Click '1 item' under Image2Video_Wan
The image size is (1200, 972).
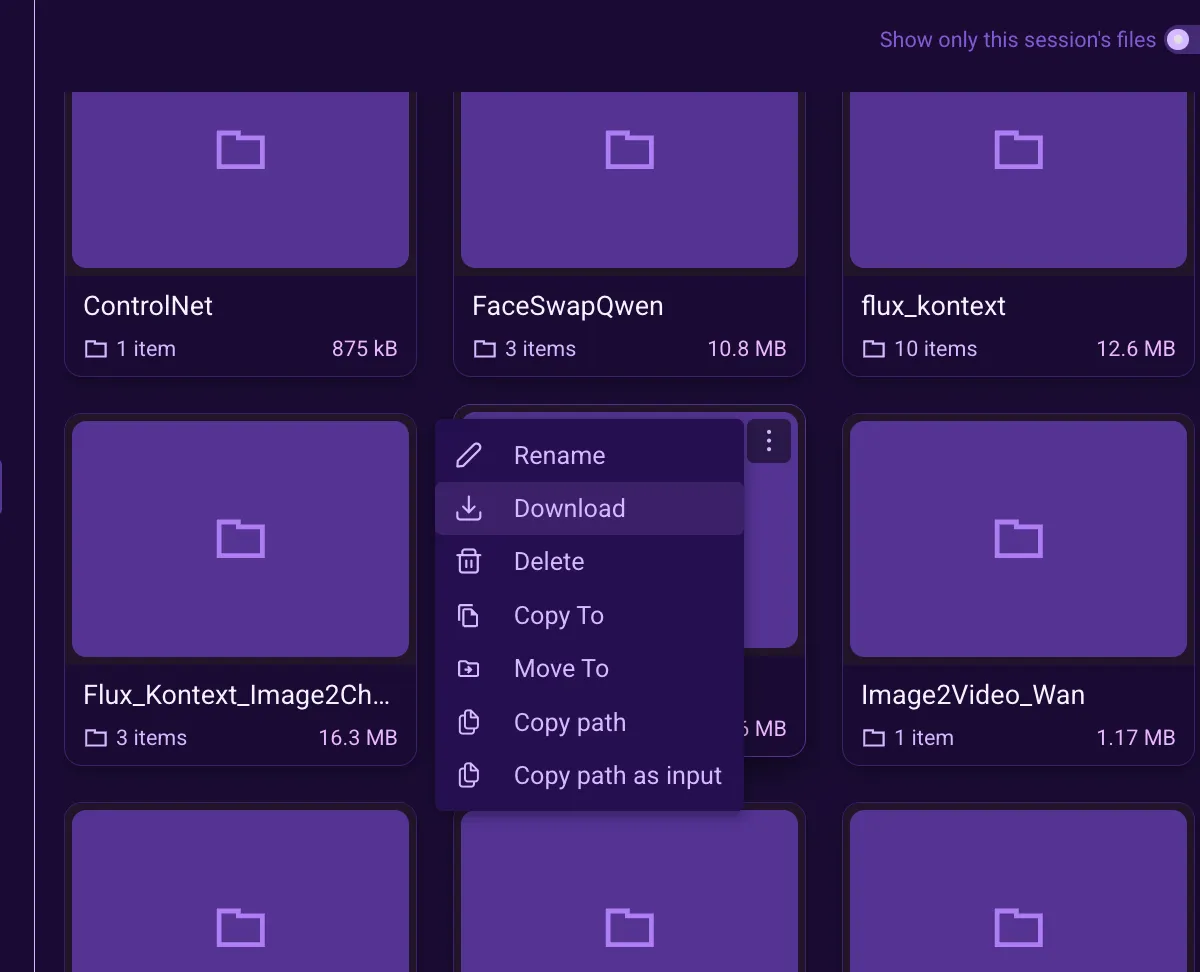924,738
